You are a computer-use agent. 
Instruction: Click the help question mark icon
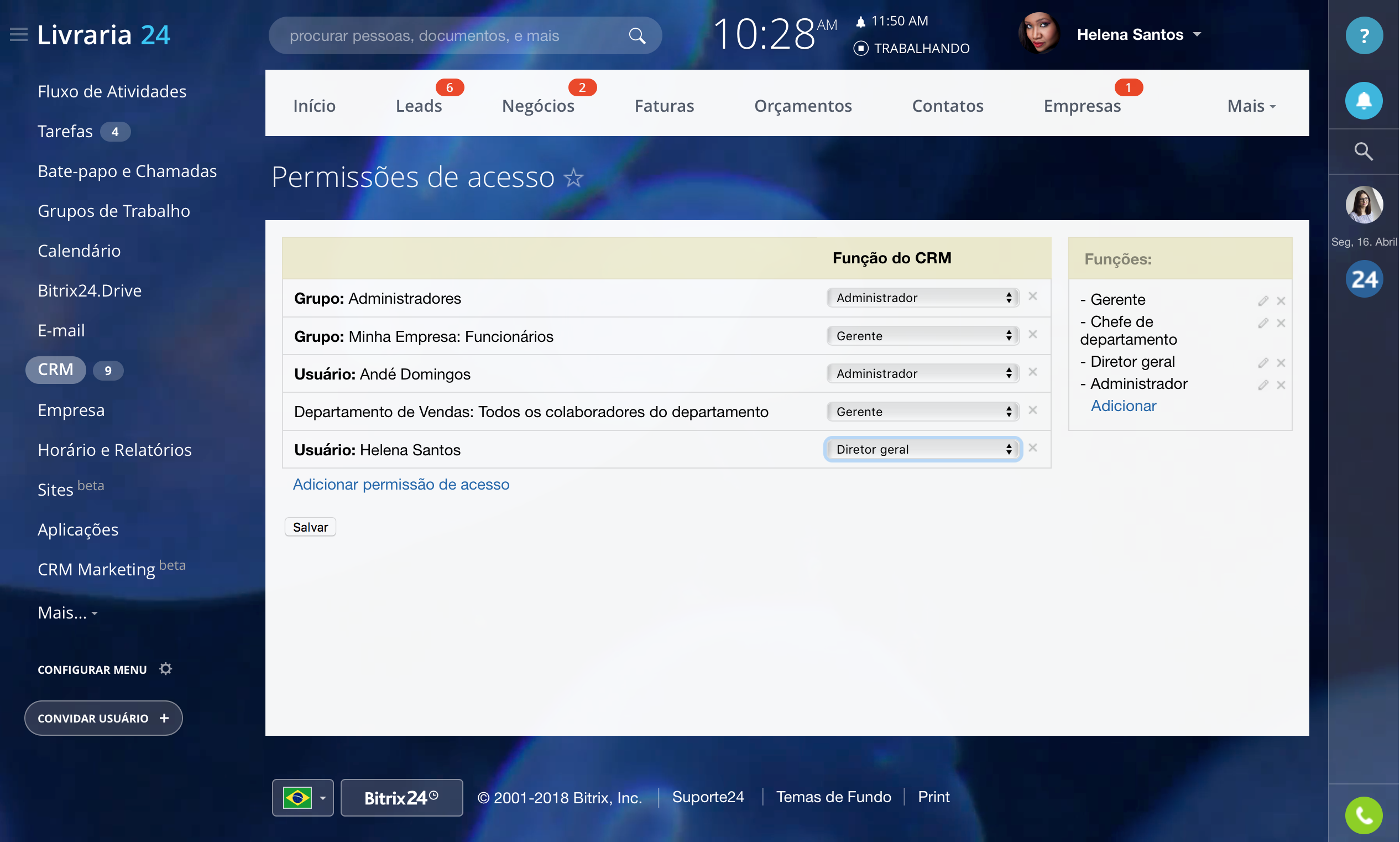1364,36
